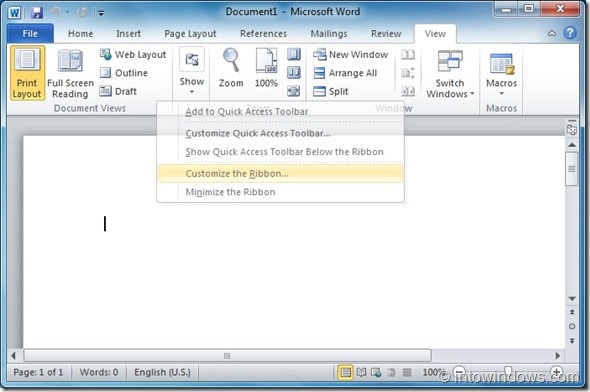Viewport: 590px width, 392px height.
Task: Expand the Show group dropdown
Action: coord(192,71)
